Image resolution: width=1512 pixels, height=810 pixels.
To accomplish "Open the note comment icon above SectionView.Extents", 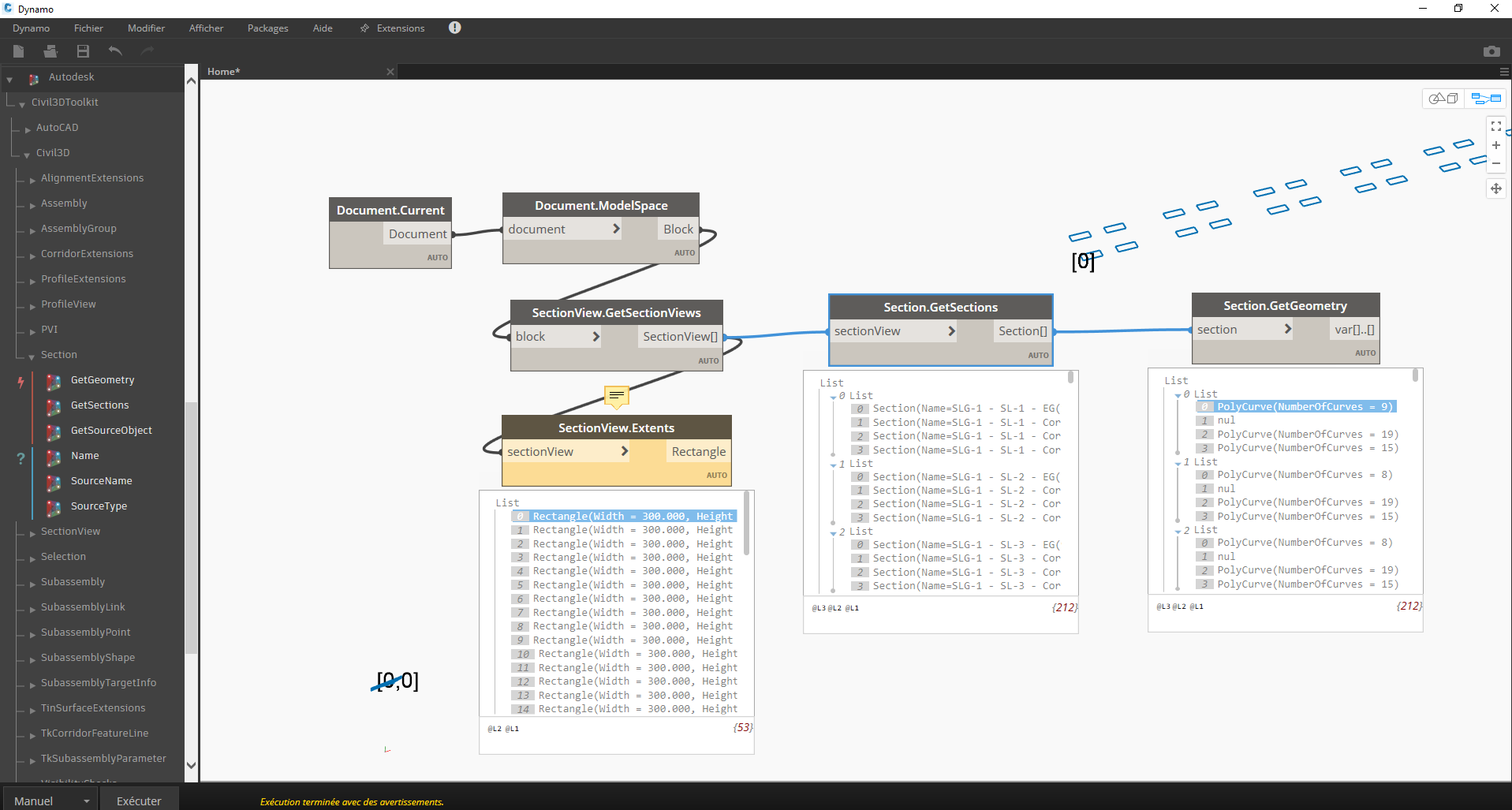I will coord(617,396).
